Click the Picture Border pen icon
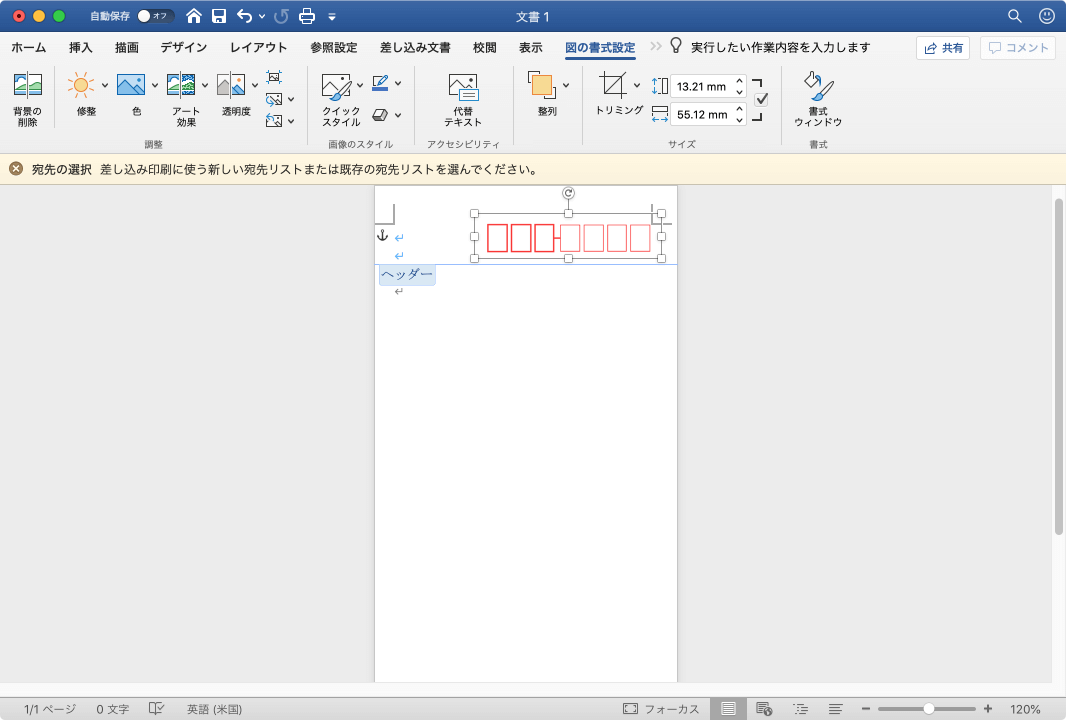The image size is (1066, 720). tap(381, 83)
